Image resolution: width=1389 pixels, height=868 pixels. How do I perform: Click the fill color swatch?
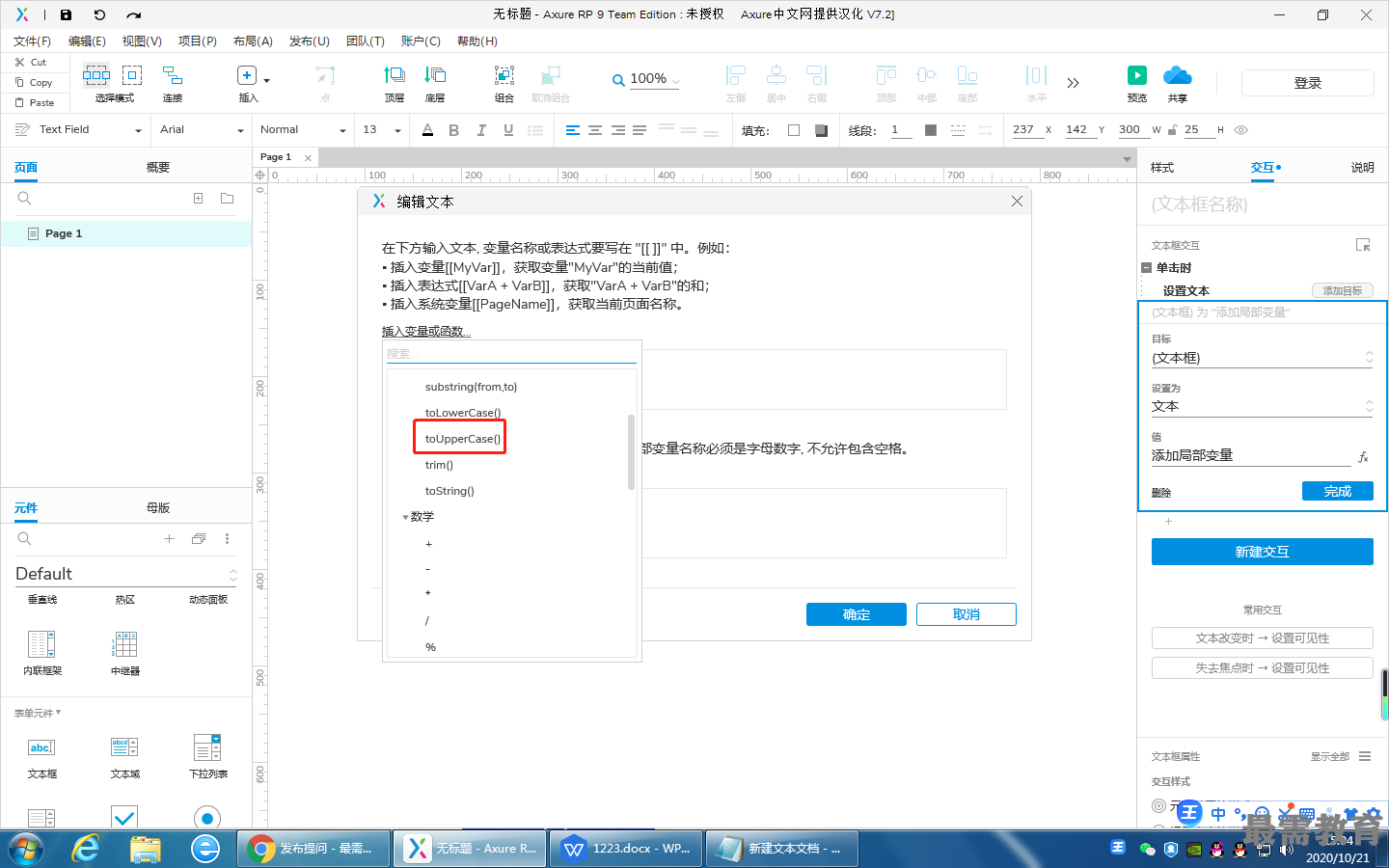click(x=794, y=130)
